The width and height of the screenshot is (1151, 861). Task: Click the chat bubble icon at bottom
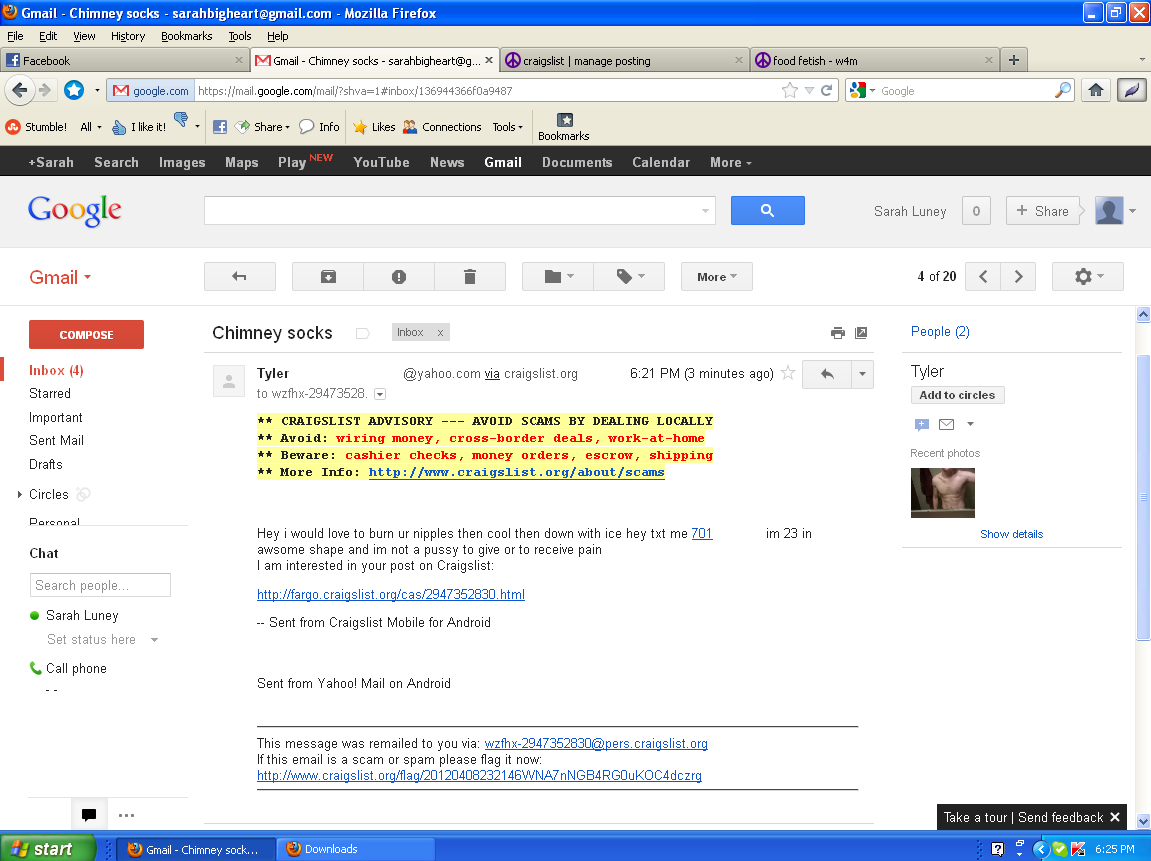(90, 815)
